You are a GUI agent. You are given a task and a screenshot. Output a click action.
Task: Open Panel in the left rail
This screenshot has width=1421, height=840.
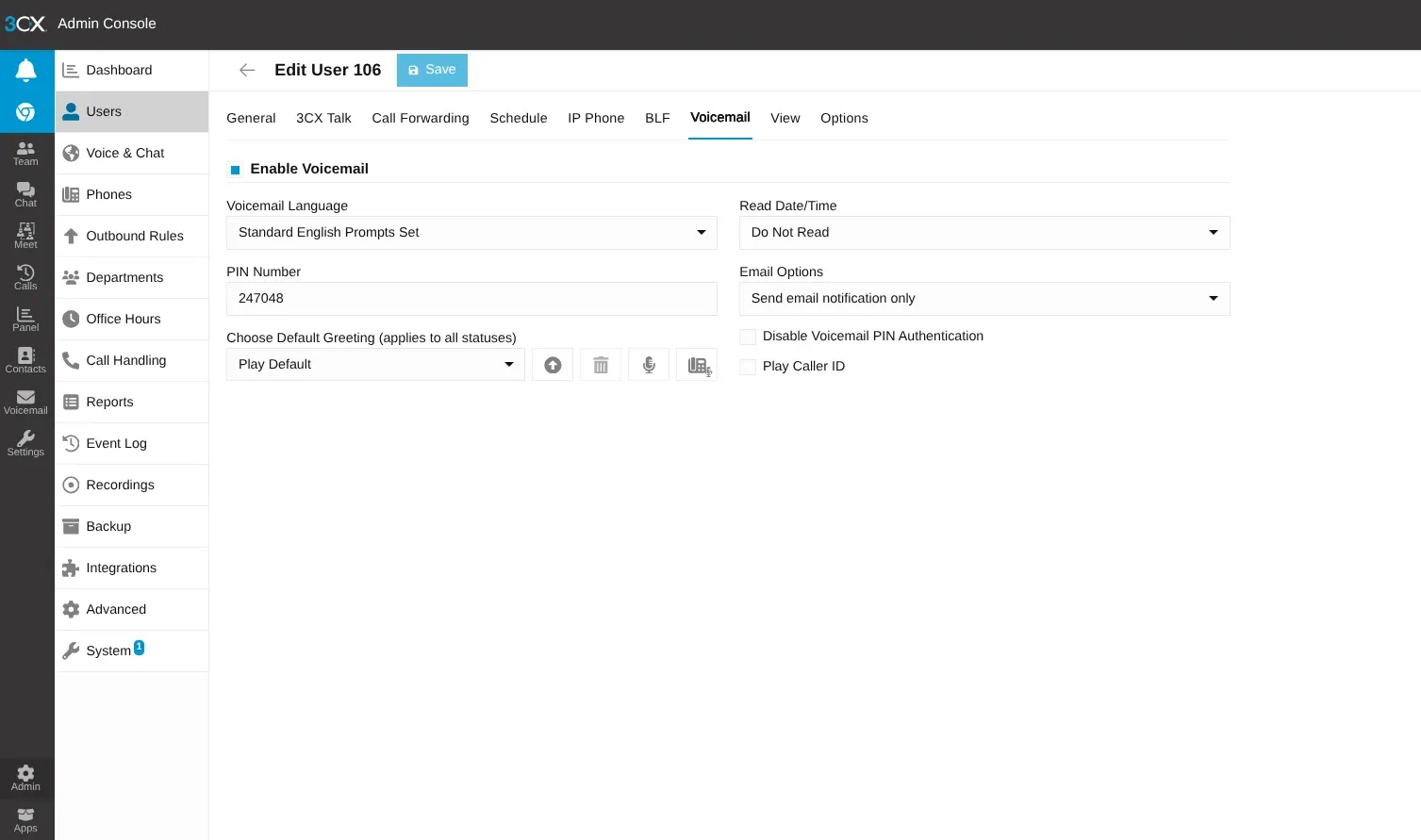[x=26, y=320]
